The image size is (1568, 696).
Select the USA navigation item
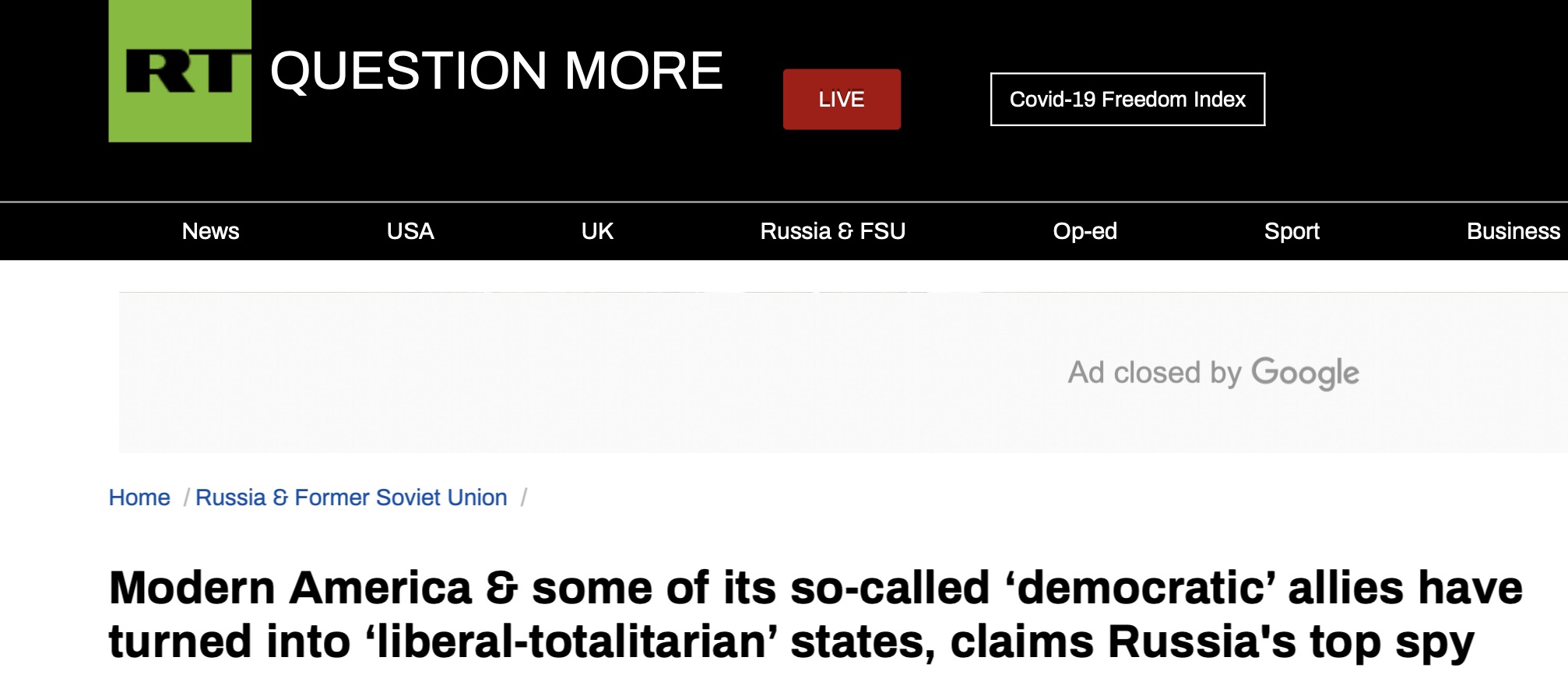coord(410,231)
